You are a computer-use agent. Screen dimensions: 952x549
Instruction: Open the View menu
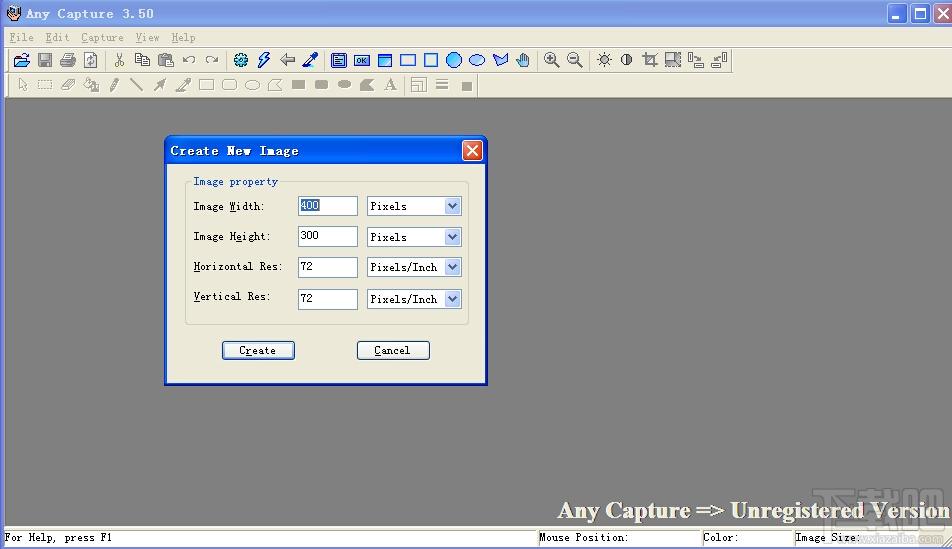click(x=147, y=38)
